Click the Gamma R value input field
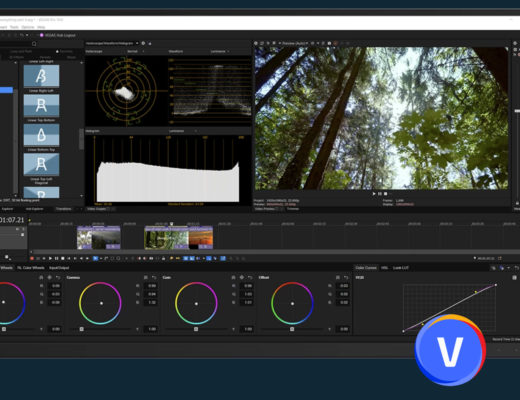520x400 pixels. click(x=151, y=286)
